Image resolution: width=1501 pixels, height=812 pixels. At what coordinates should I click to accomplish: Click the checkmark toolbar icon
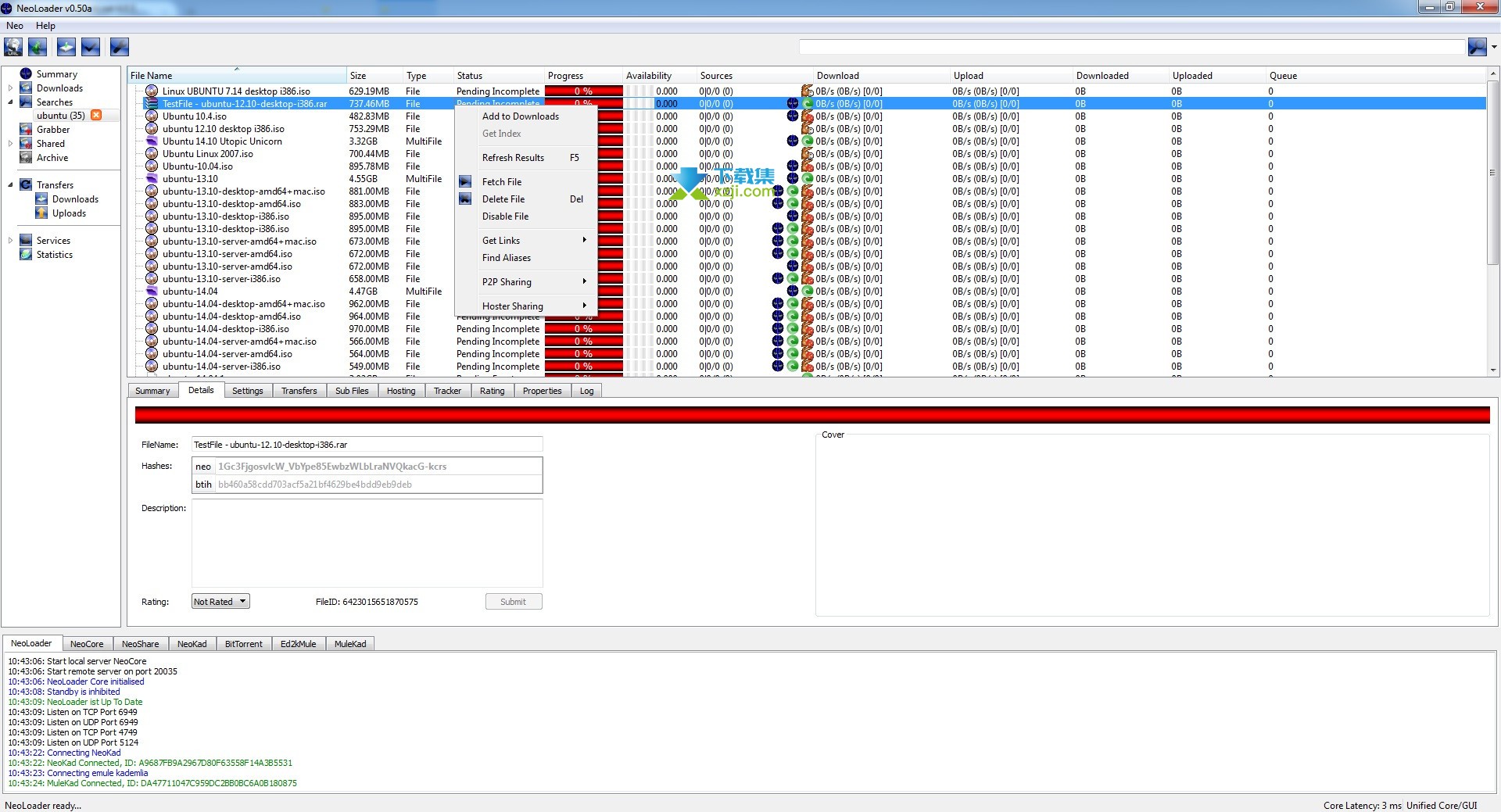click(91, 47)
